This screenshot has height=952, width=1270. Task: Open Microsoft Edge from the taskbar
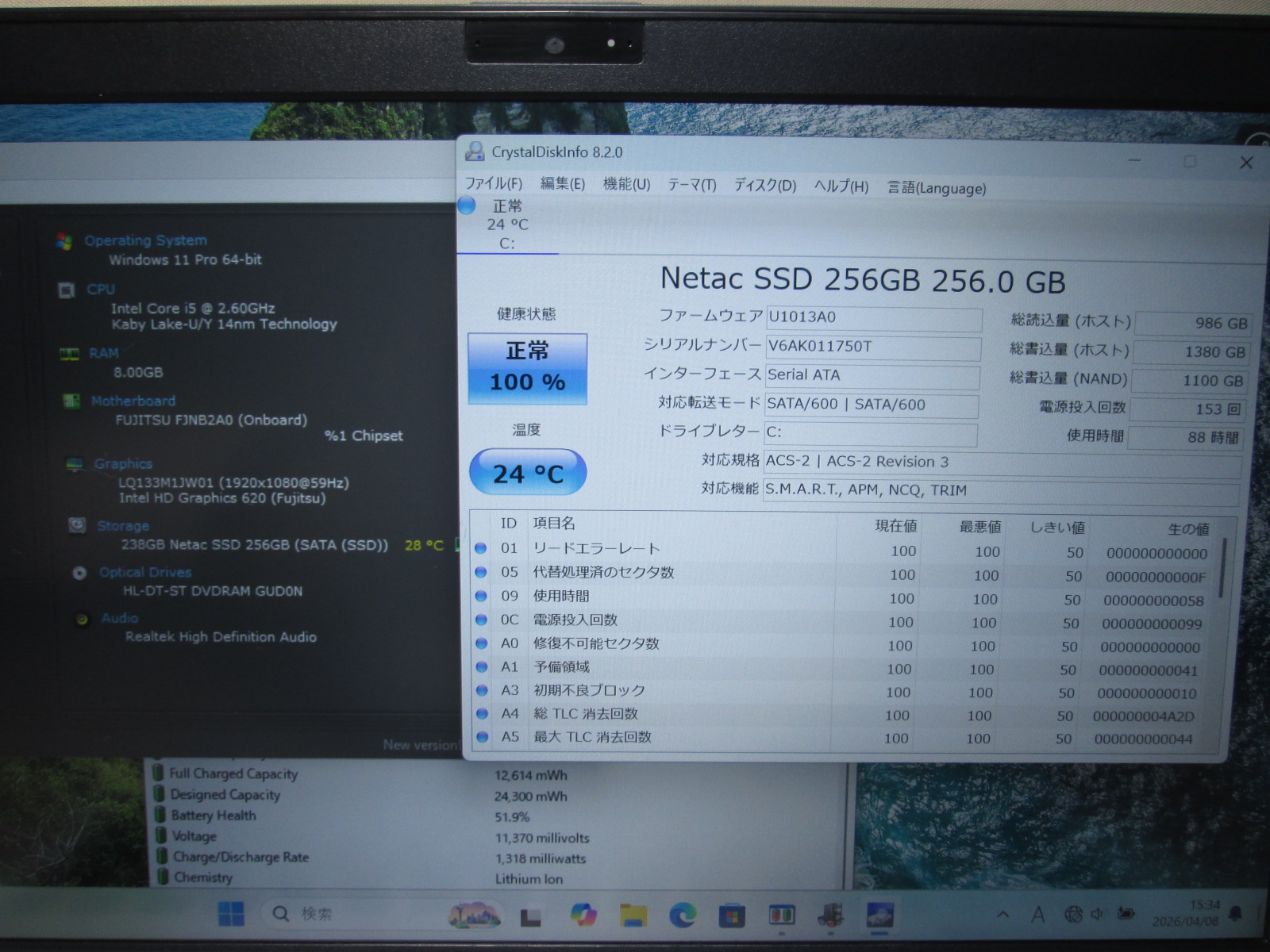[682, 916]
